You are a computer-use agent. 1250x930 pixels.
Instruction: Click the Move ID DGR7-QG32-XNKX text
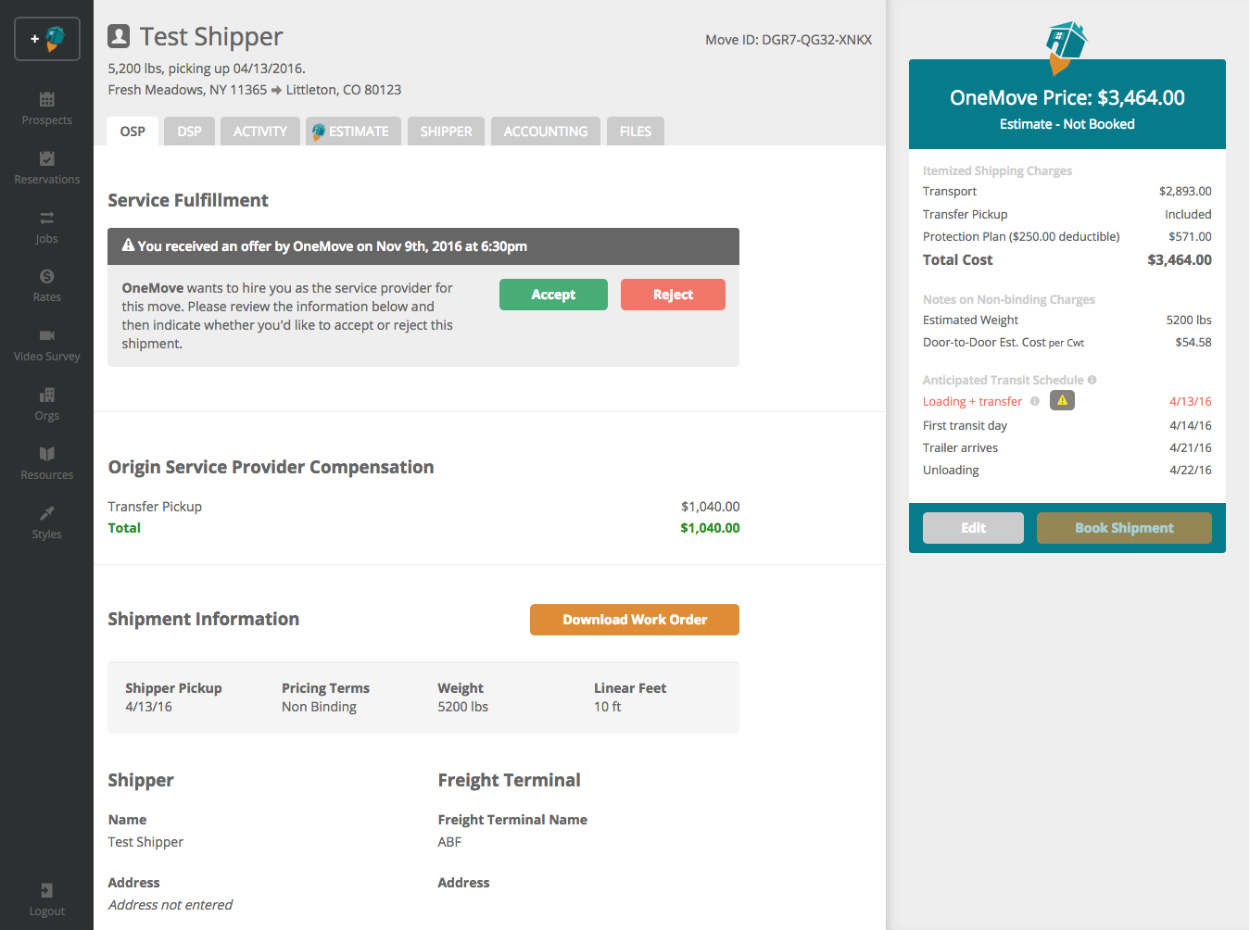789,40
